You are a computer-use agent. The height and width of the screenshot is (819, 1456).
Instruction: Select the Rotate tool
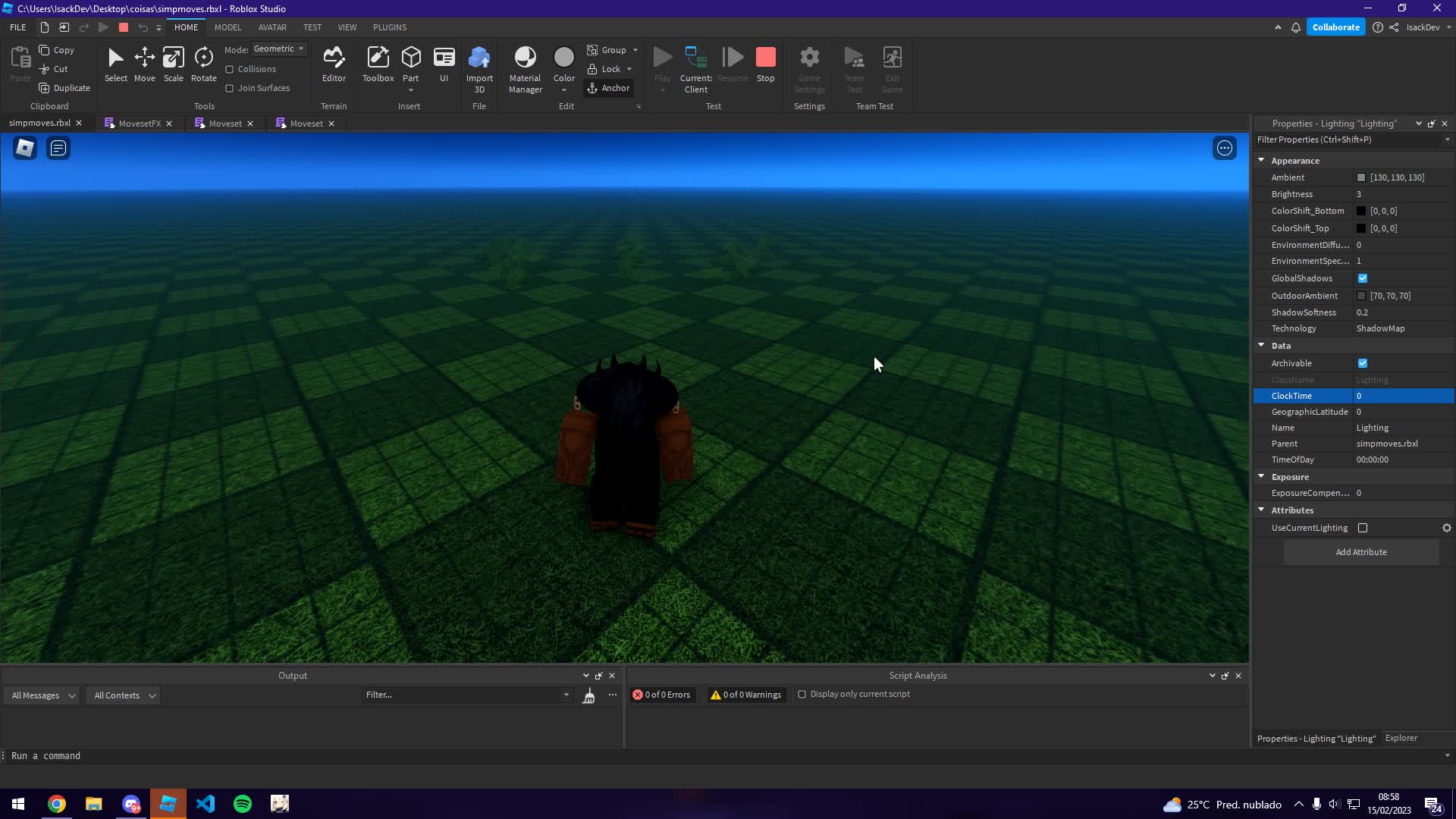point(203,64)
